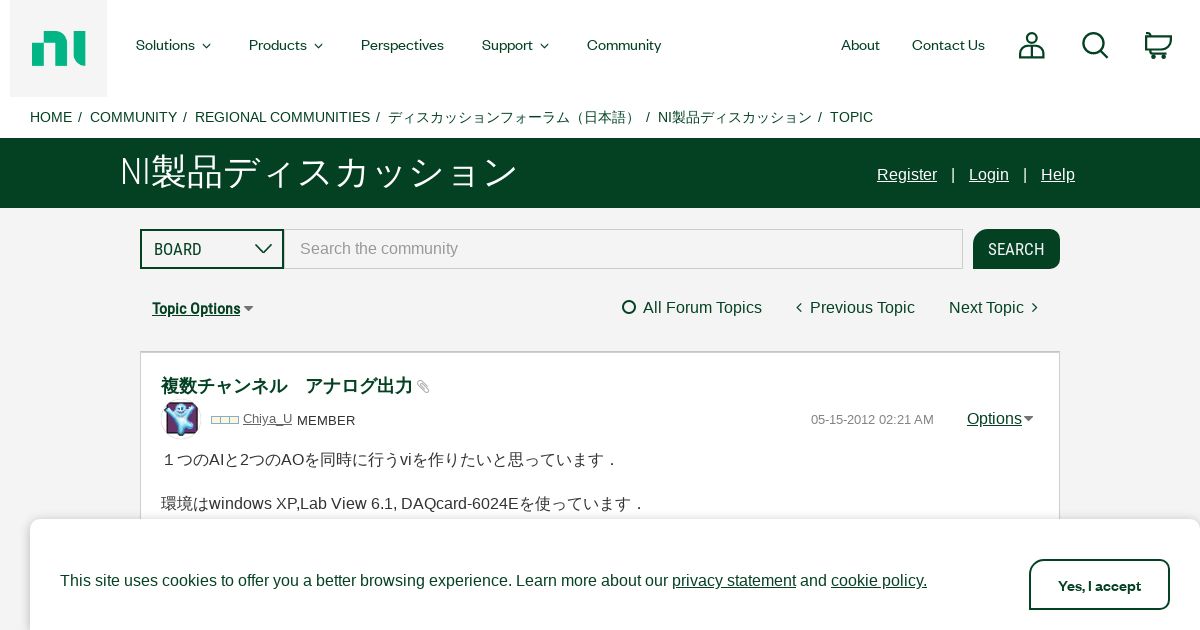The width and height of the screenshot is (1200, 630).
Task: Click the SEARCH button
Action: coord(1016,249)
